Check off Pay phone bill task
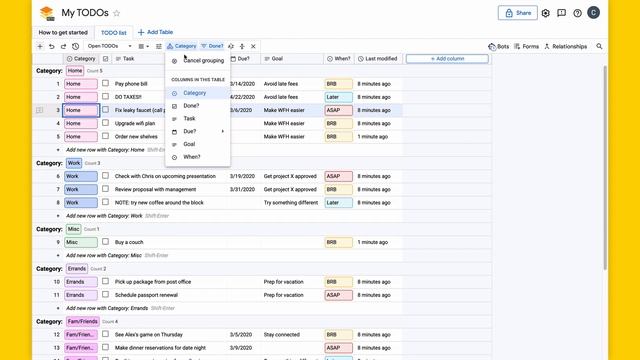Screen dimensions: 640x360 105,83
